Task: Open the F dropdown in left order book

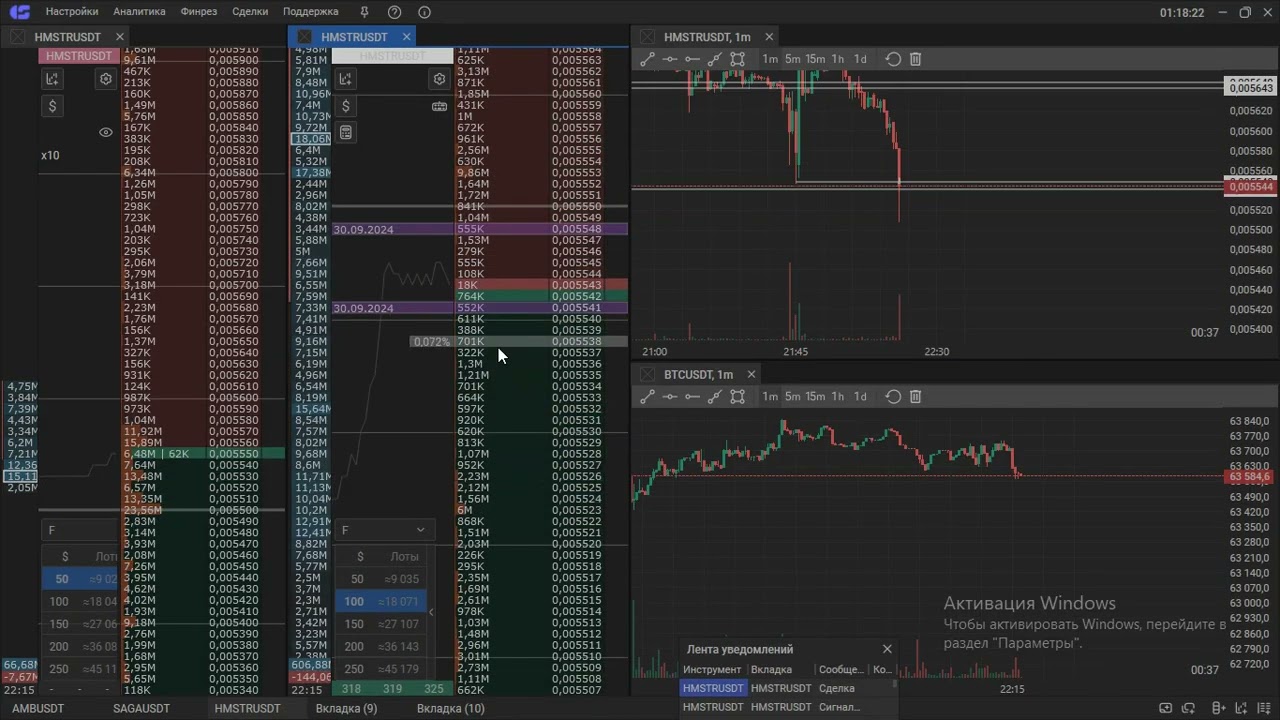Action: (79, 530)
